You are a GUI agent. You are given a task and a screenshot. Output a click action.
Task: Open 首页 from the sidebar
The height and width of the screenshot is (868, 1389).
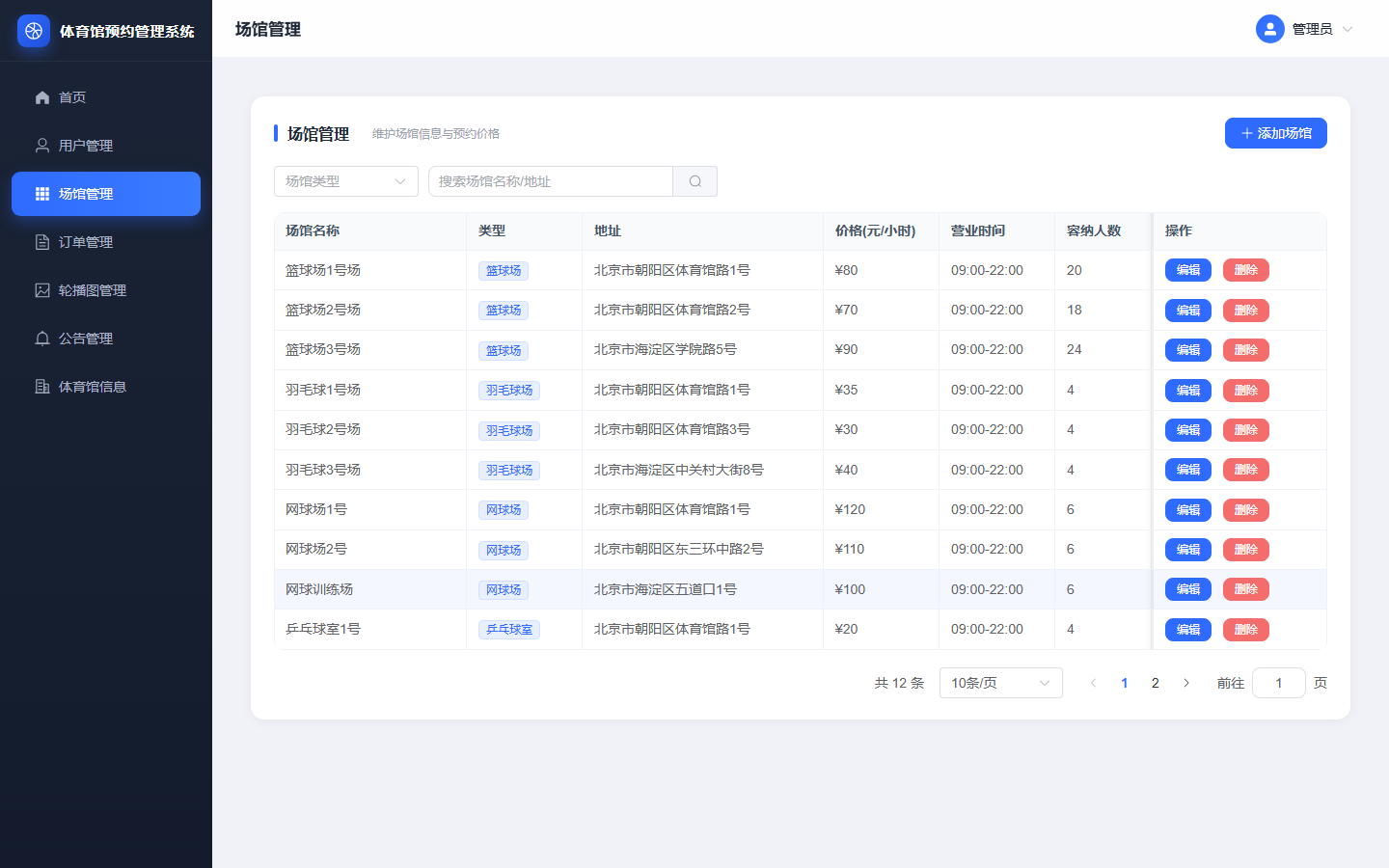click(106, 97)
